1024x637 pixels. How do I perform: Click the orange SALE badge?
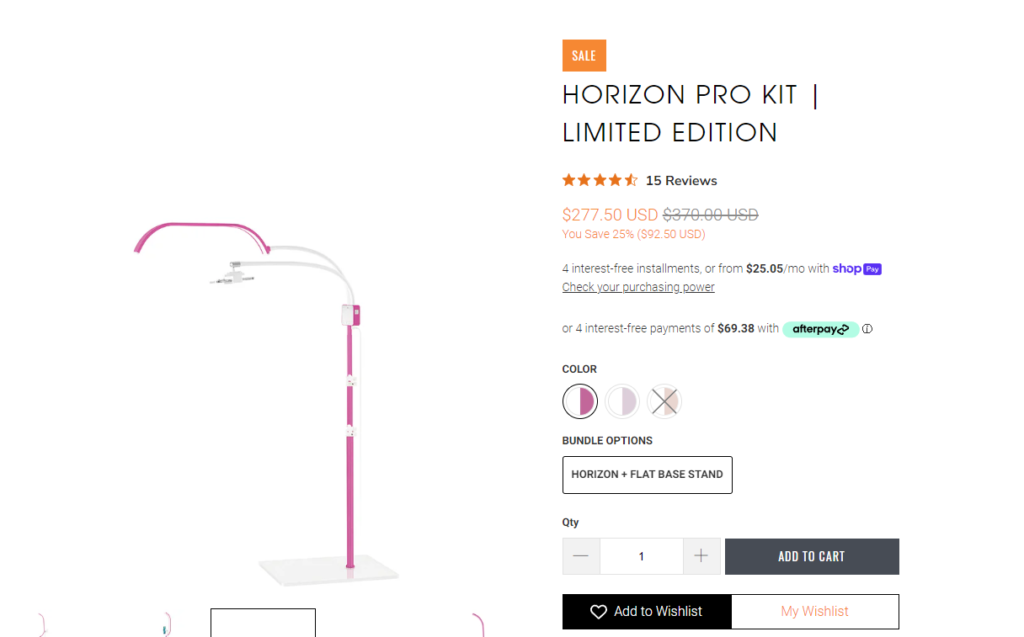[584, 56]
